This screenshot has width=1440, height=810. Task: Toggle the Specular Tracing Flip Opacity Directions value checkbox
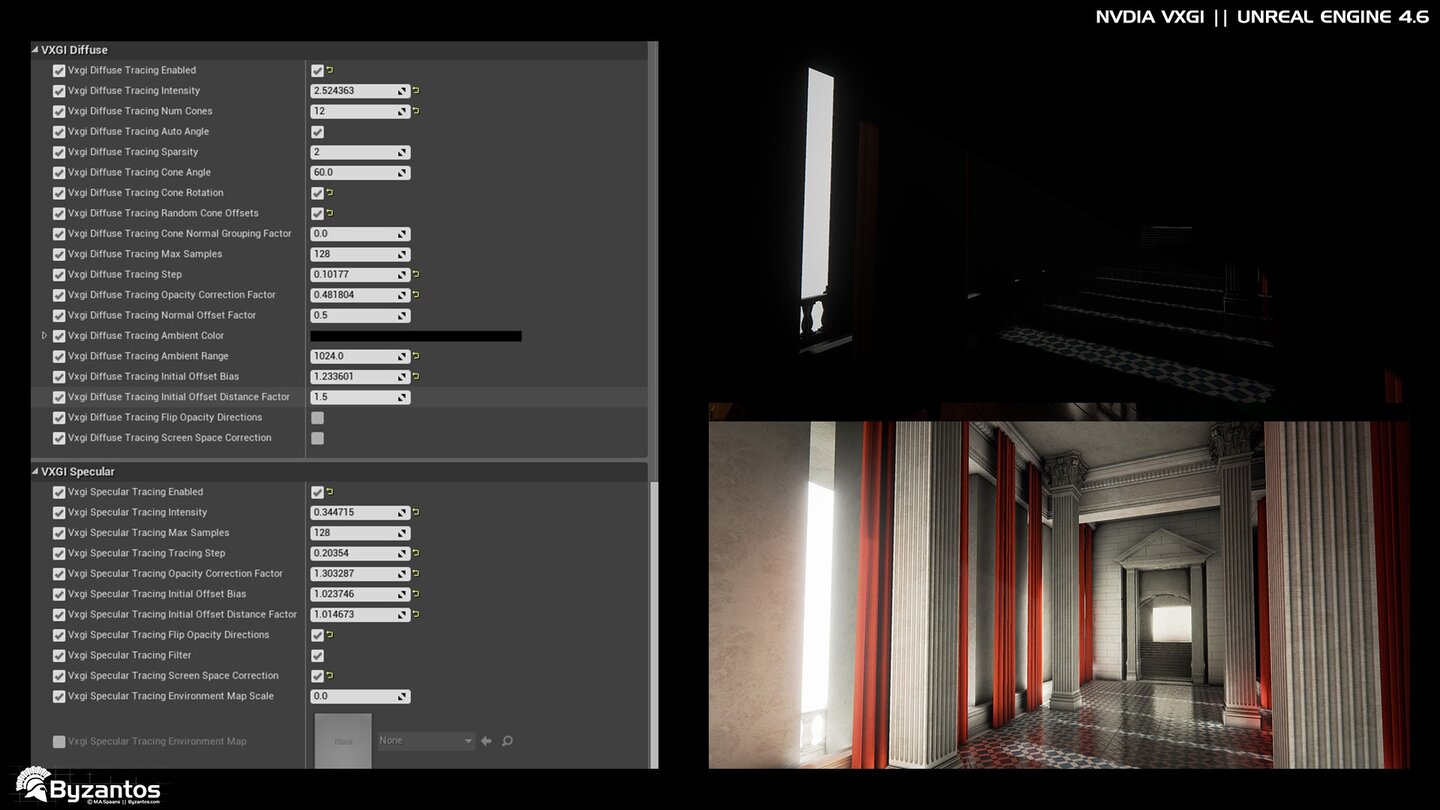coord(317,635)
